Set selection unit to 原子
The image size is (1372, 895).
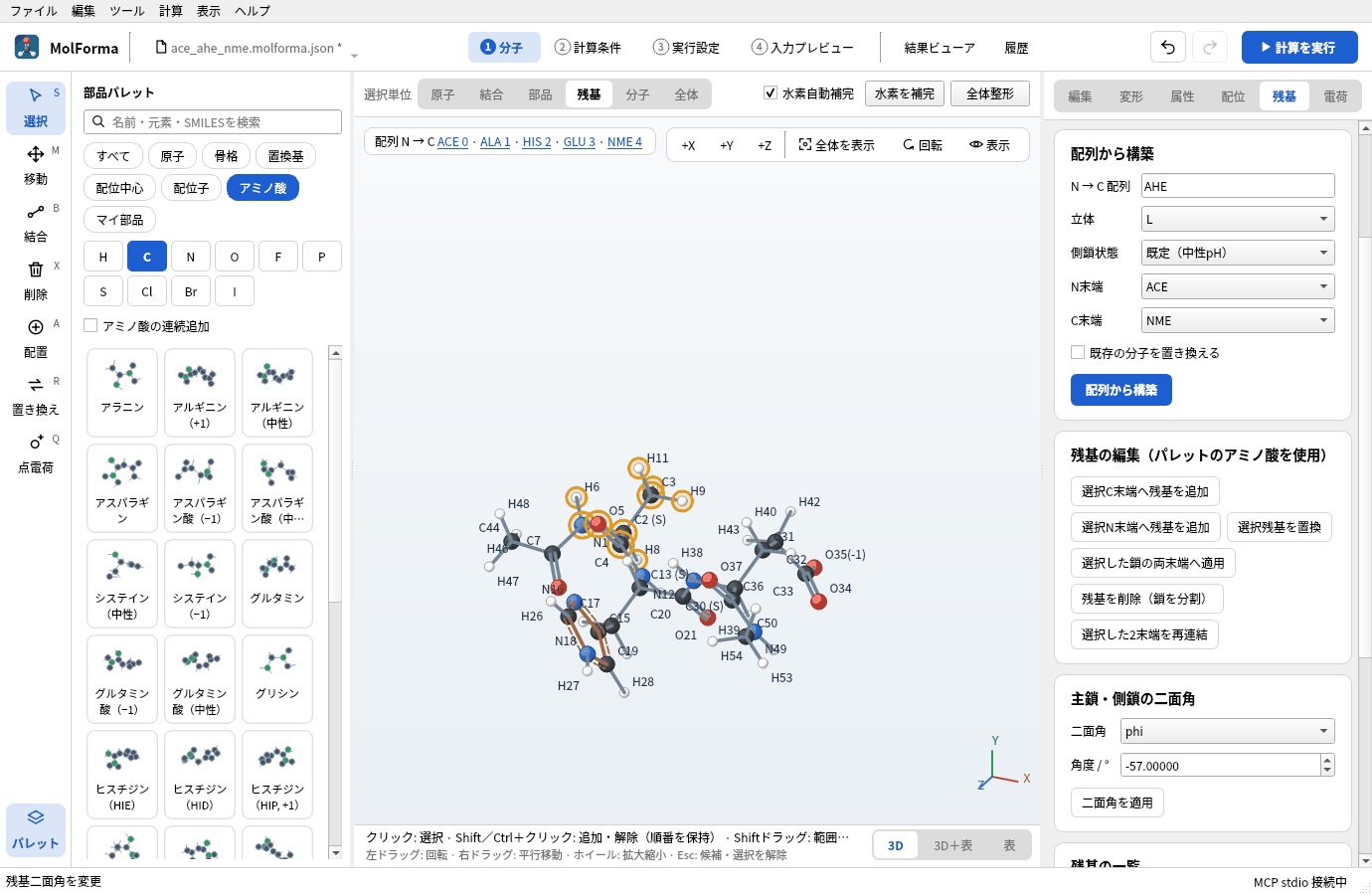pos(442,94)
